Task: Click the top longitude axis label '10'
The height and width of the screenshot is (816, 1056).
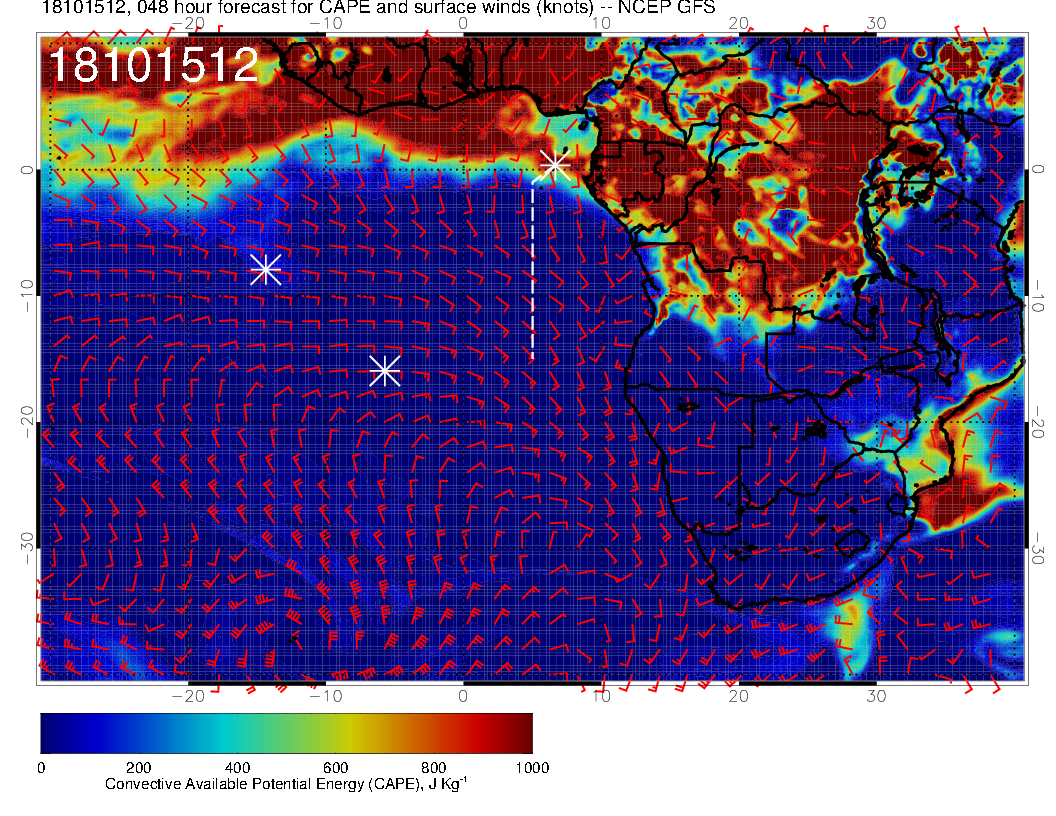Action: tap(601, 24)
